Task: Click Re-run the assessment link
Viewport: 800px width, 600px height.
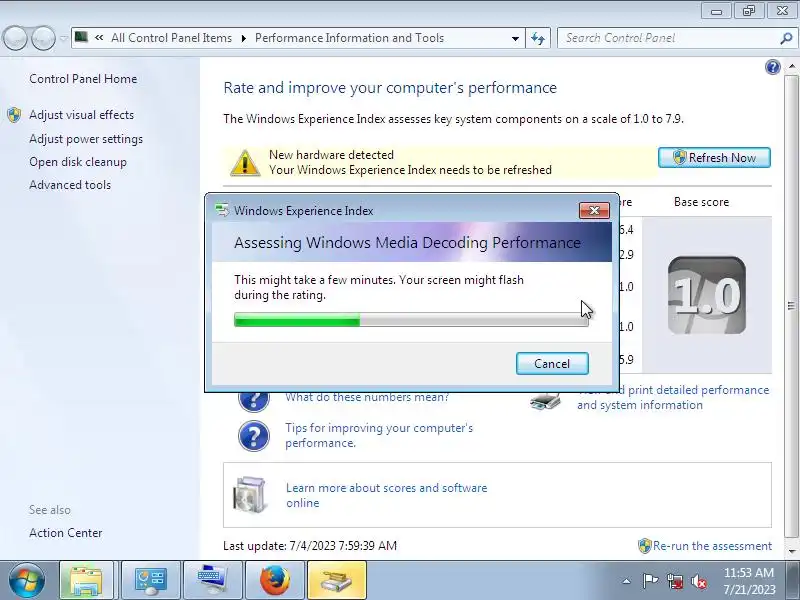Action: coord(712,546)
